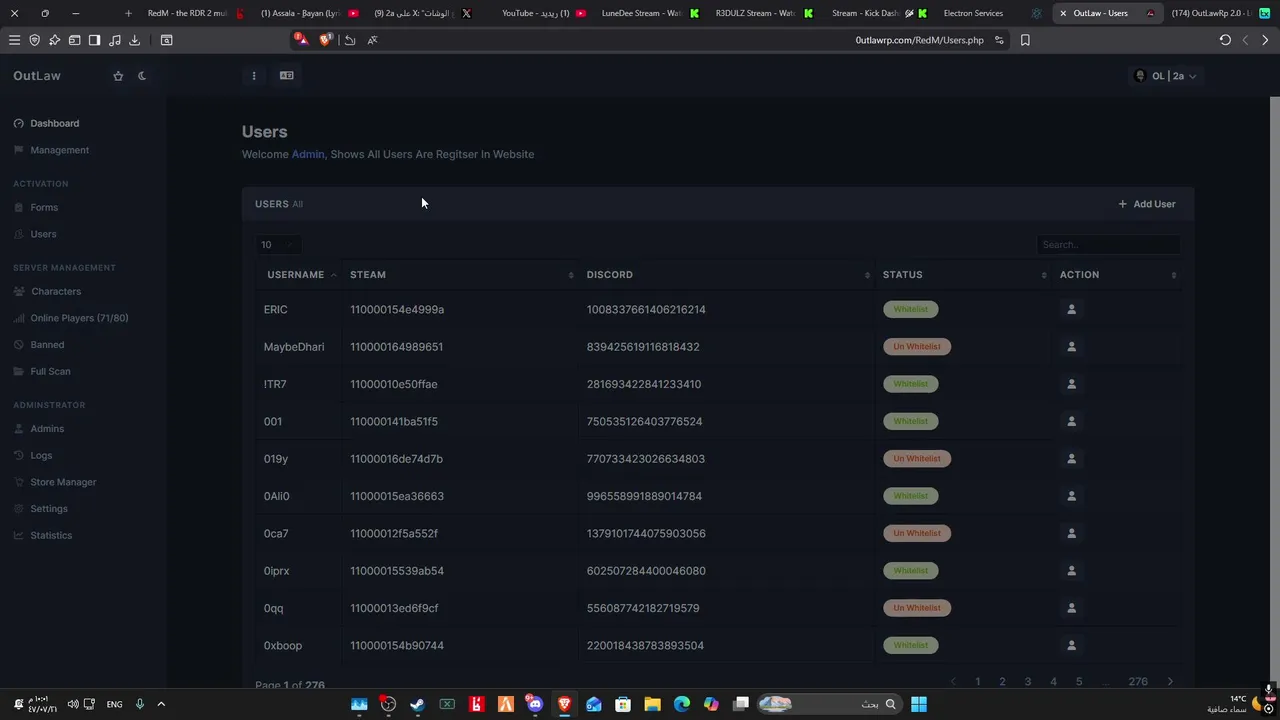The image size is (1280, 720).
Task: Open Users in sidebar
Action: coord(36,234)
